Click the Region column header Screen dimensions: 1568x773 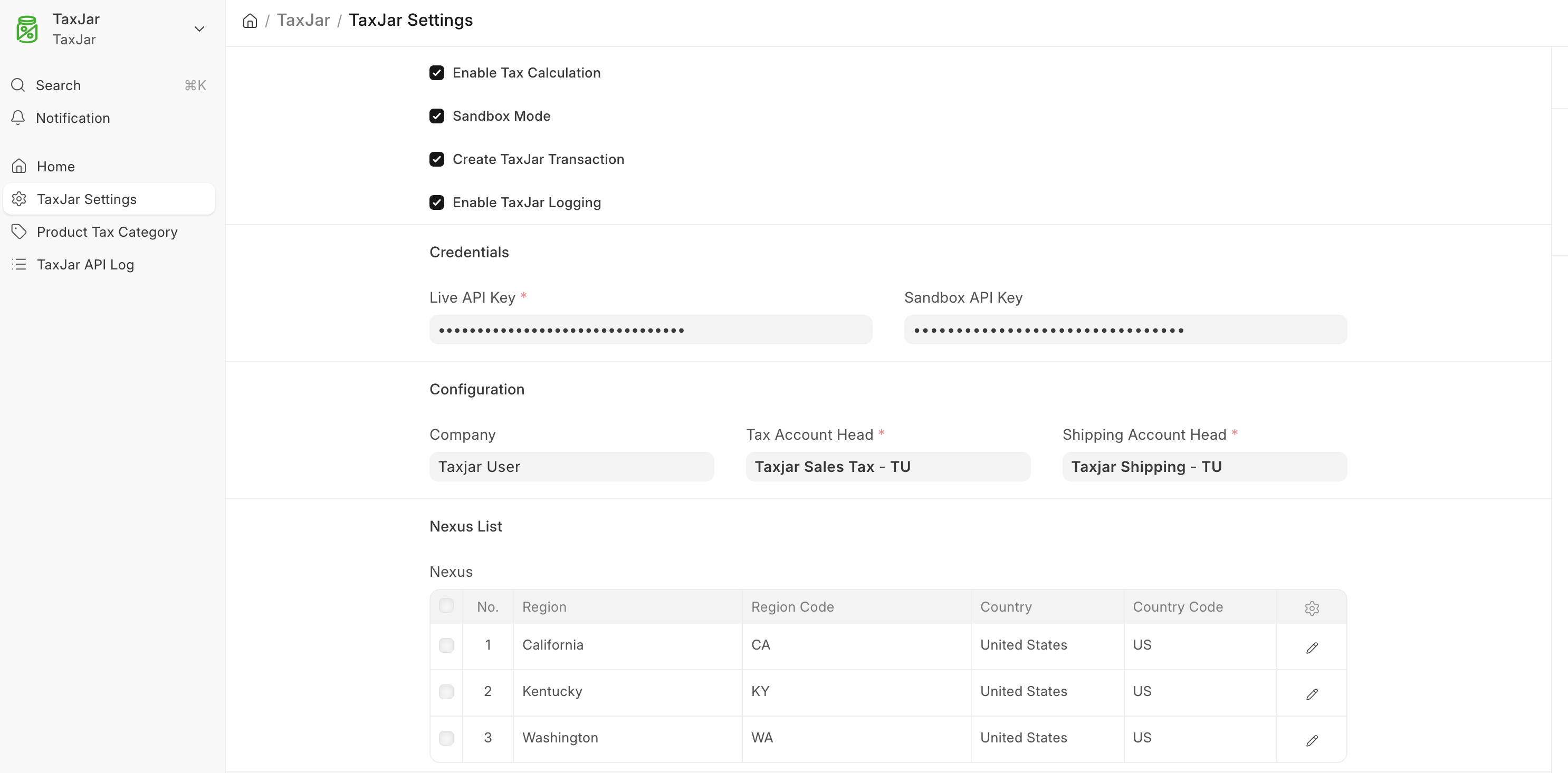[x=627, y=607]
